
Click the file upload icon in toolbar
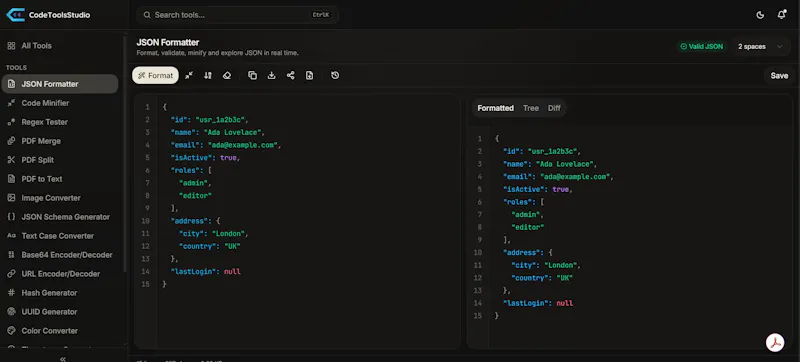(309, 75)
